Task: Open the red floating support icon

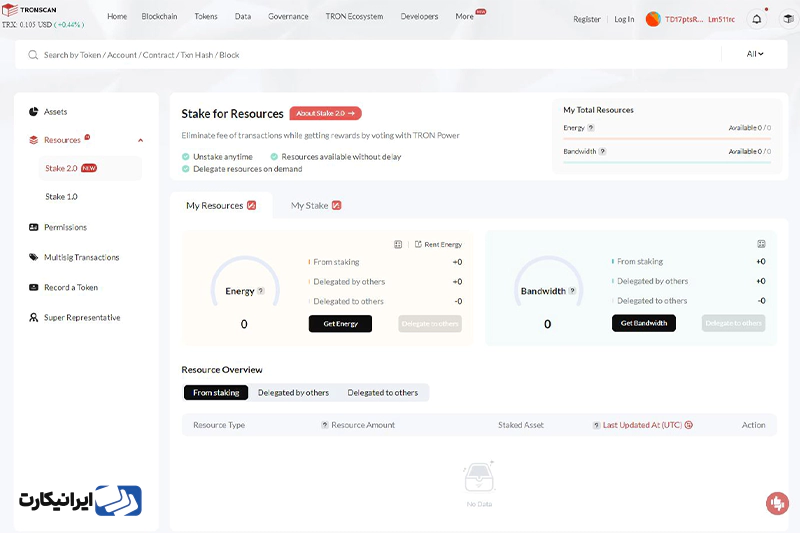Action: 777,503
